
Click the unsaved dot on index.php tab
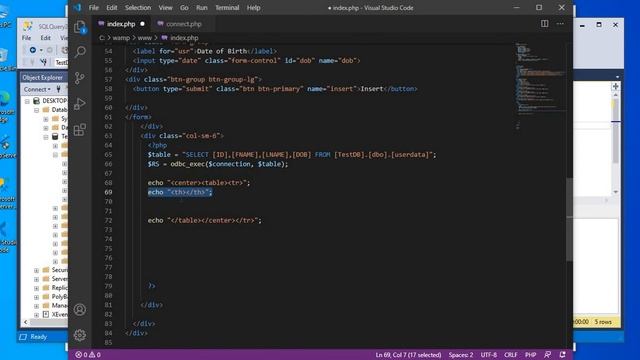pyautogui.click(x=142, y=24)
